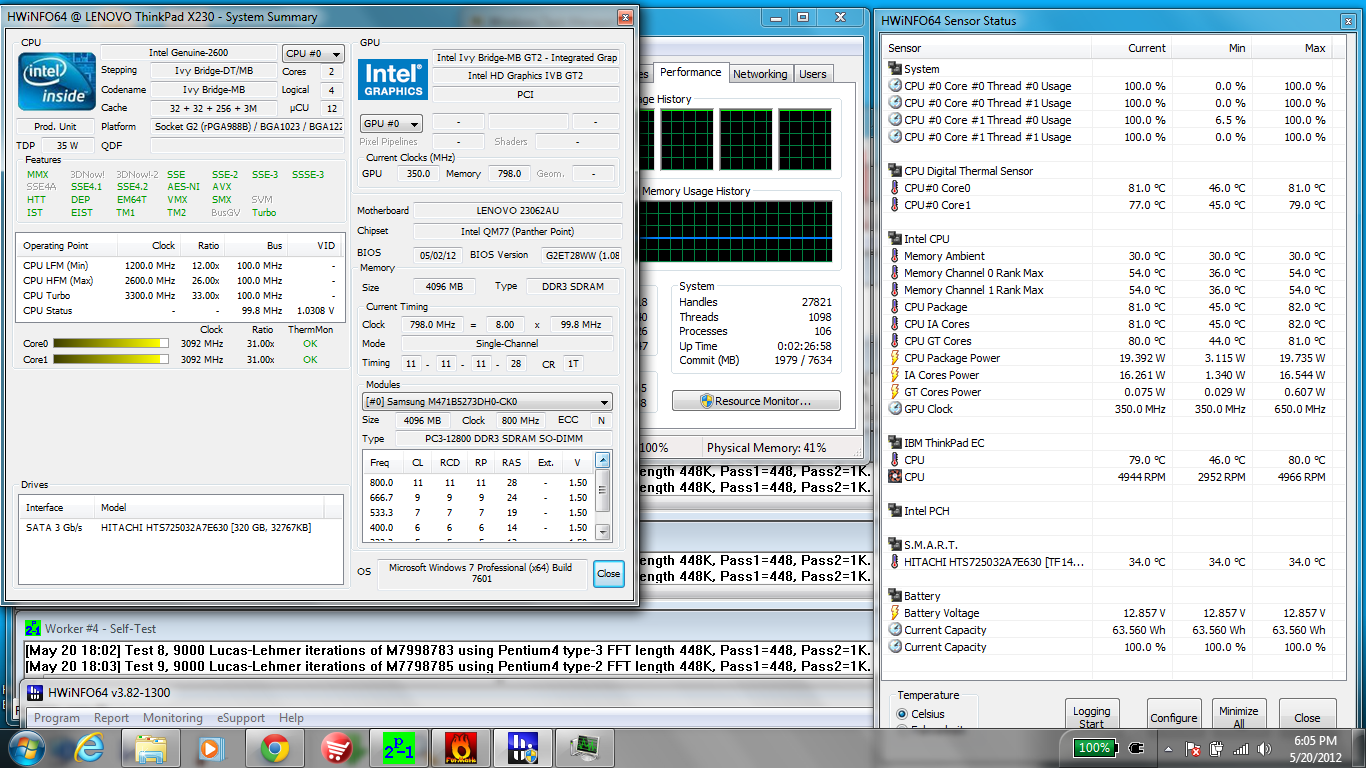Screen dimensions: 1366x768
Task: Click the CPU Turbo operating point row
Action: [x=180, y=295]
